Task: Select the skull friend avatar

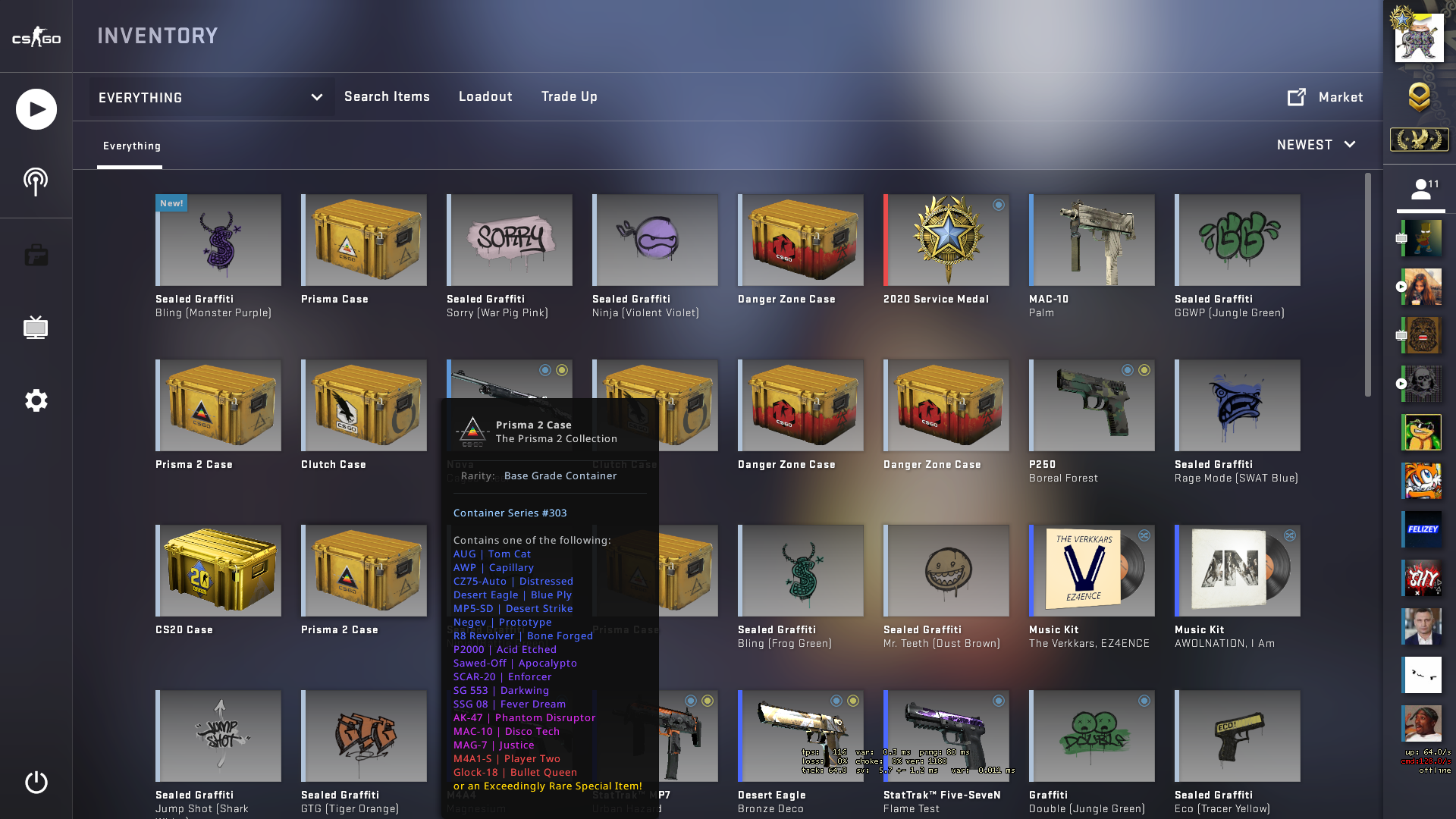Action: click(x=1421, y=384)
